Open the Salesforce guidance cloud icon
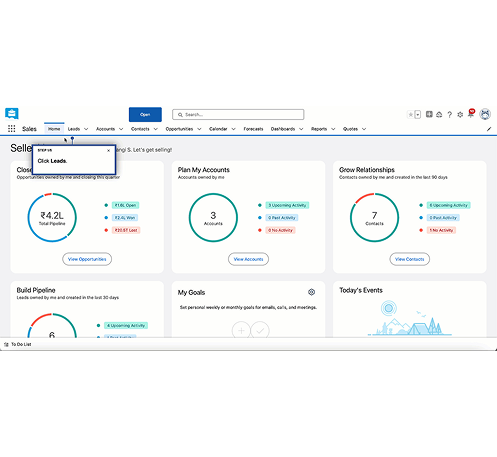 coord(439,115)
